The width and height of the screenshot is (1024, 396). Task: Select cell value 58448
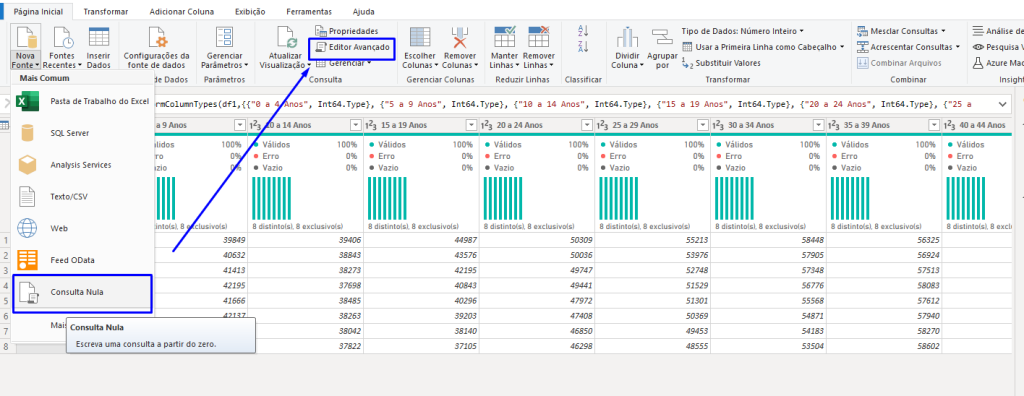(x=811, y=240)
